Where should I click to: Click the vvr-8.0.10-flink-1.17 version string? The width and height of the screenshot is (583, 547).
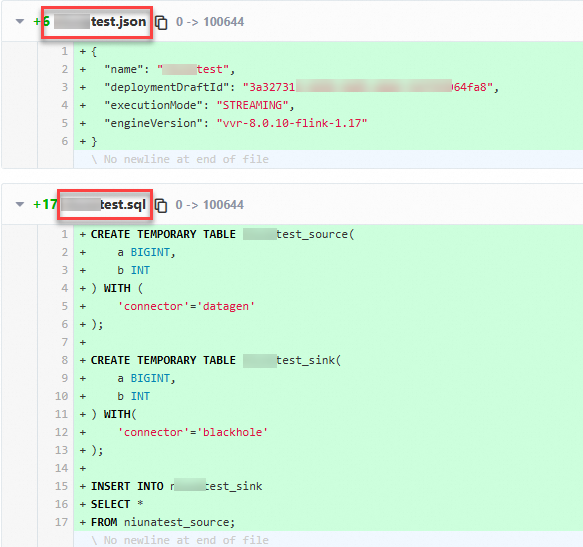[292, 123]
